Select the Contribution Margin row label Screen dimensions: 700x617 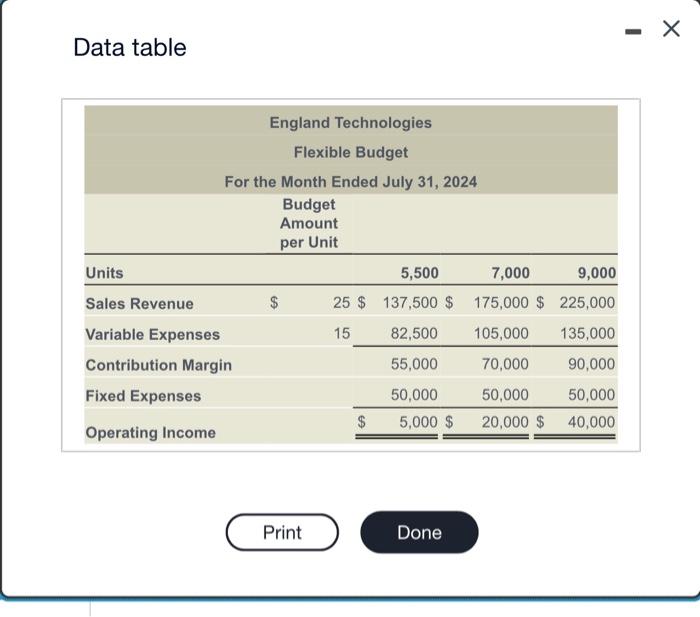coord(158,365)
